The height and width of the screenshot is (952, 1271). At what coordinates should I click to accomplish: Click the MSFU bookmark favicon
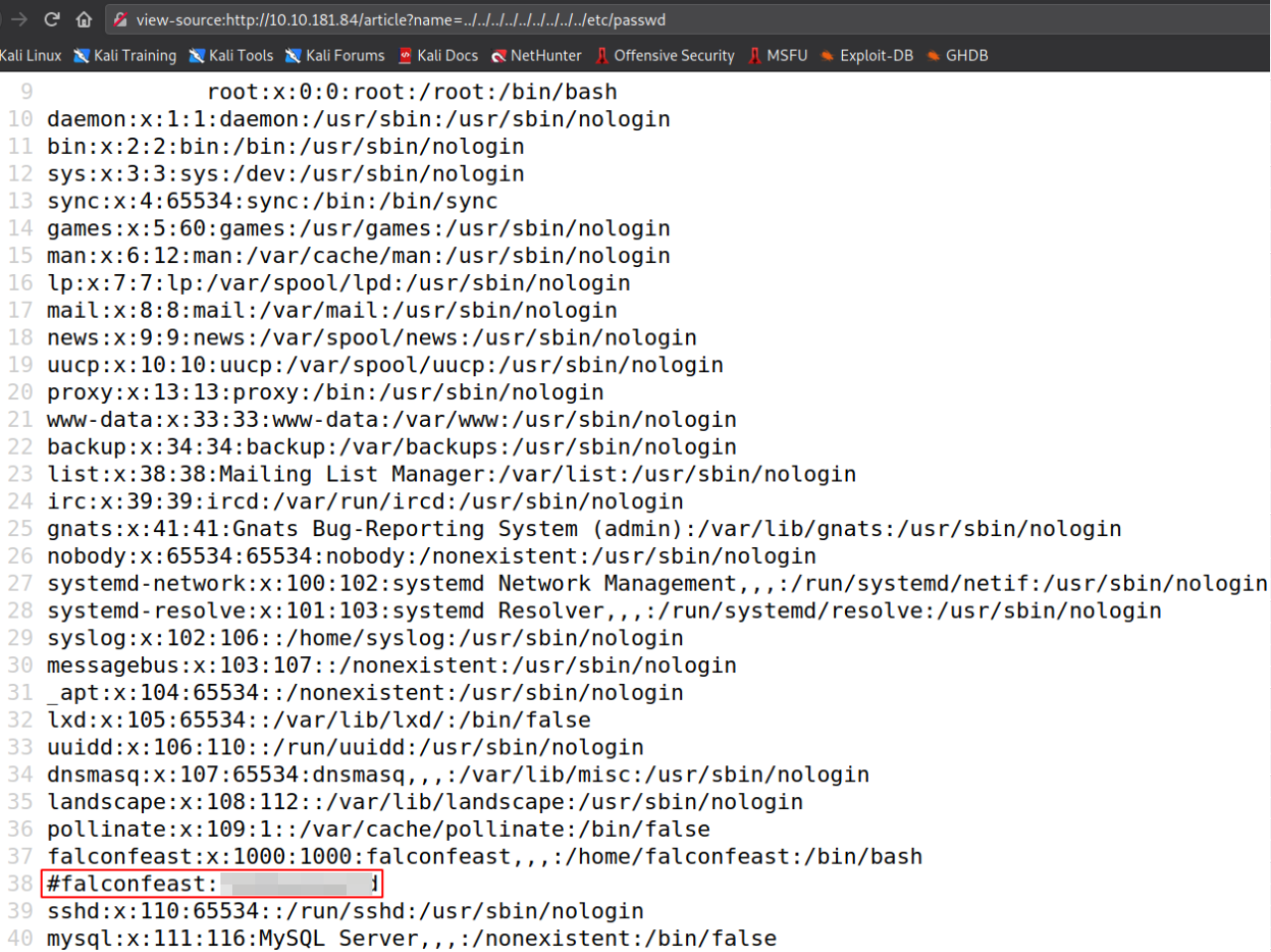(x=755, y=56)
